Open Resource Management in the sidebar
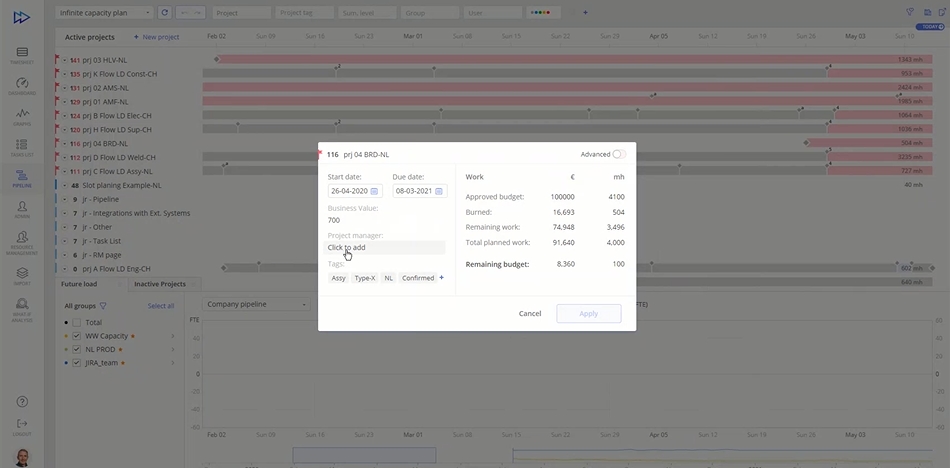 (x=22, y=241)
